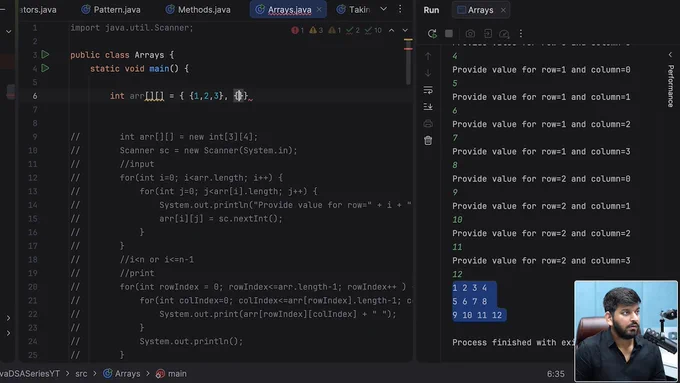The height and width of the screenshot is (383, 680).
Task: Open the Performance vertical tool tab
Action: tap(670, 86)
